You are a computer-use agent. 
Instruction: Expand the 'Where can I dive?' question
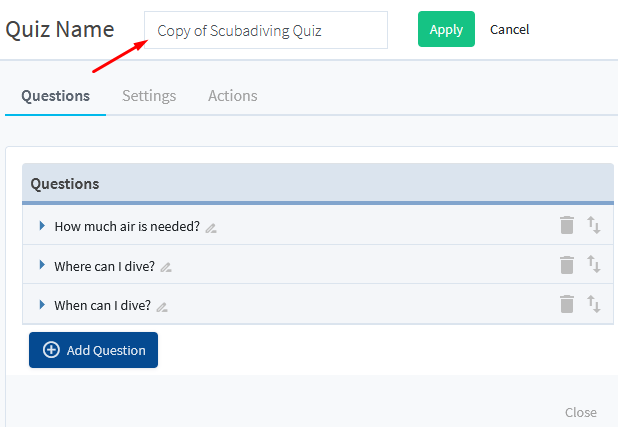click(x=42, y=265)
